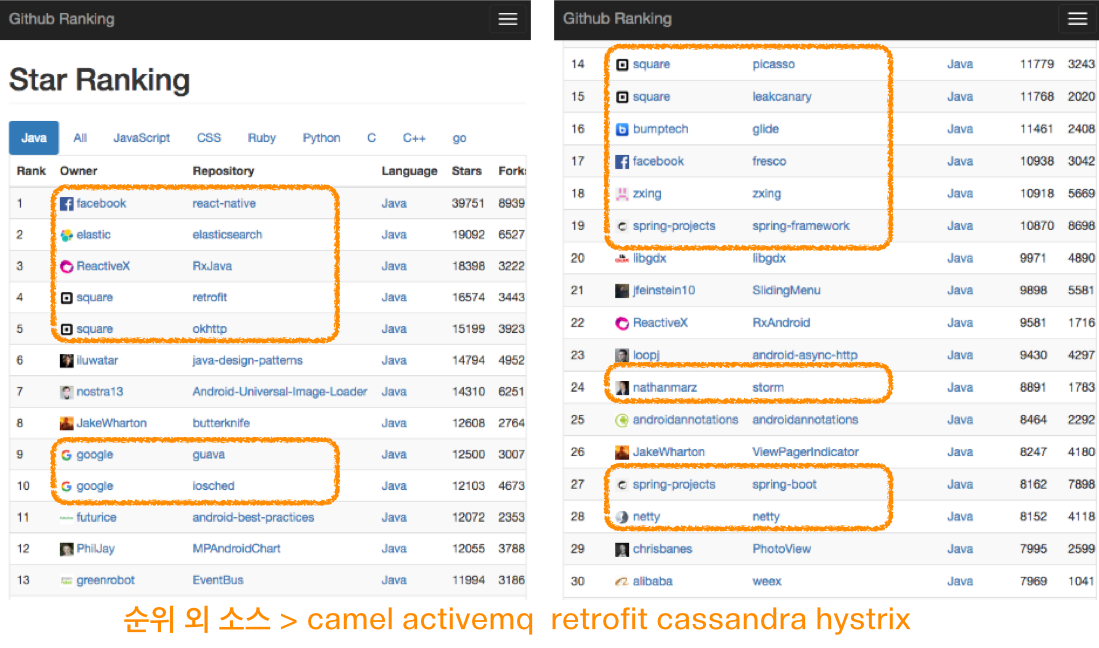Click alibaba logo icon
The height and width of the screenshot is (648, 1099).
(622, 581)
